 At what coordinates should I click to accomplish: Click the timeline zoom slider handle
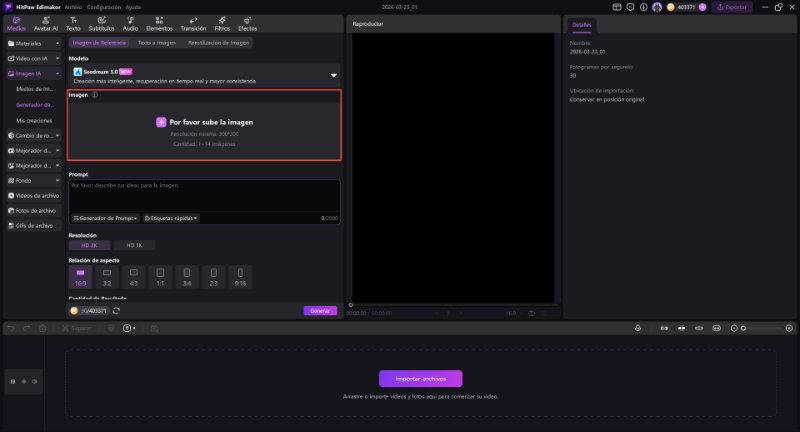click(x=743, y=328)
